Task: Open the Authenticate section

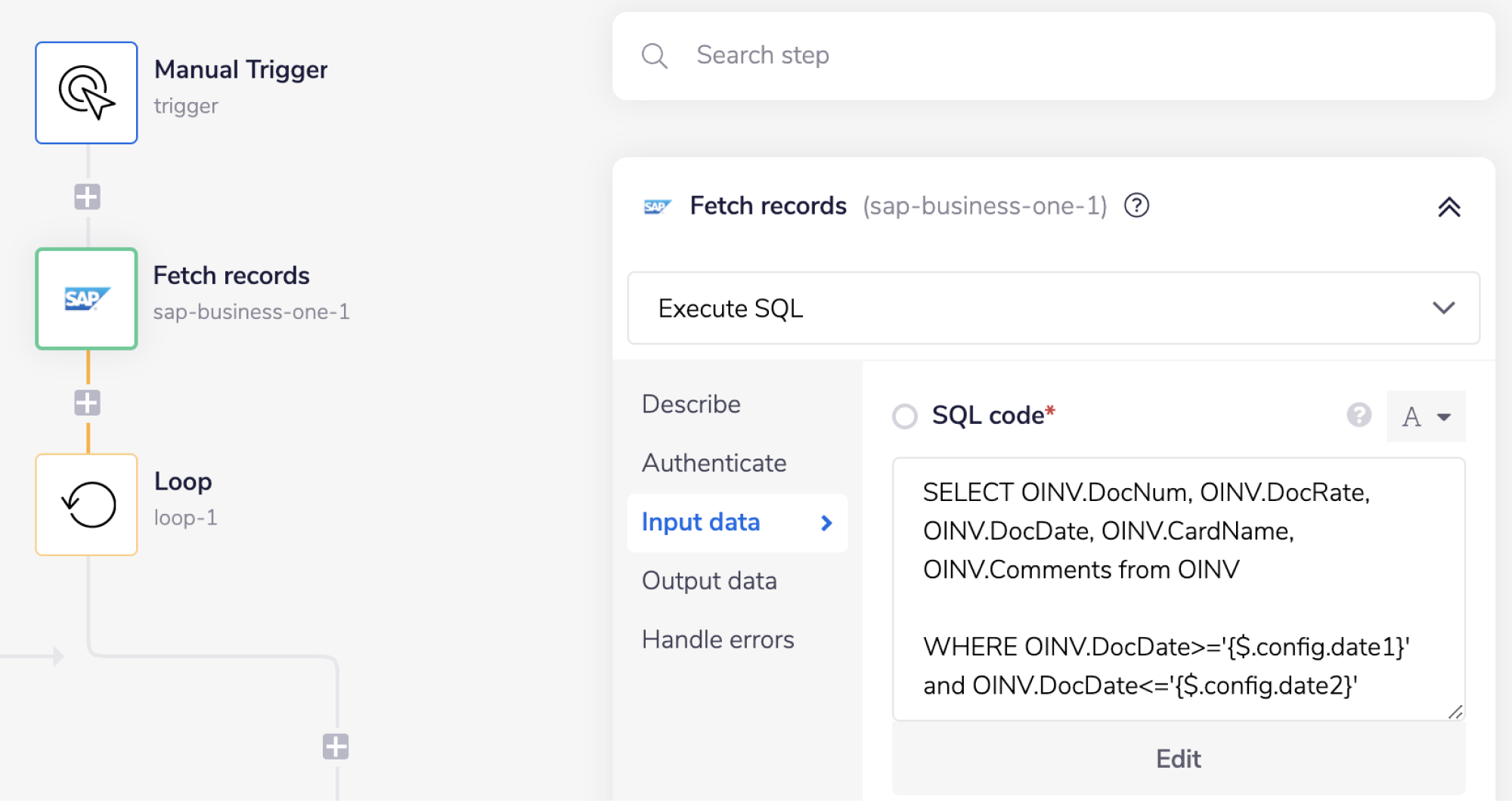Action: [714, 463]
